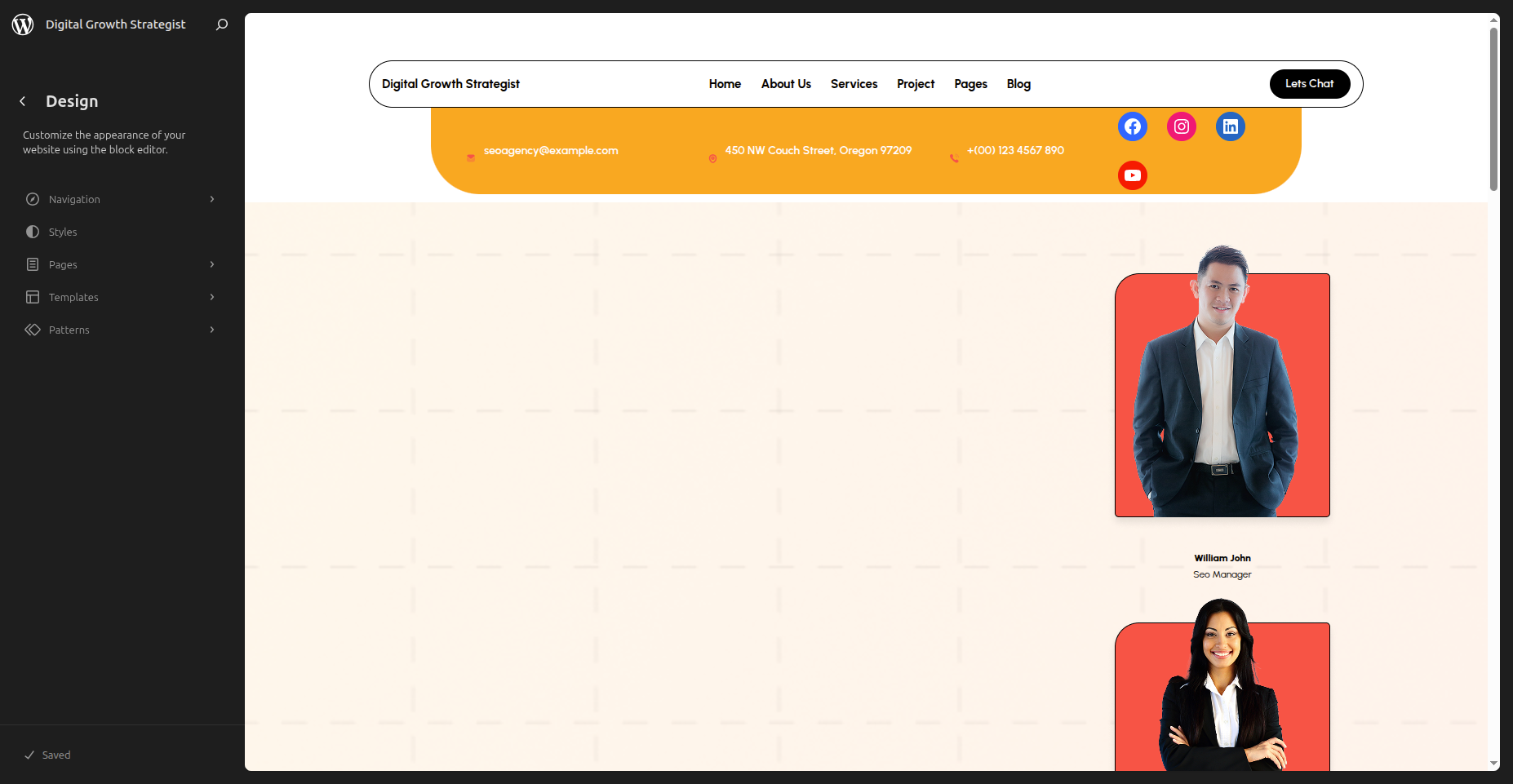Click the Saved checkmark icon
The height and width of the screenshot is (784, 1513).
point(29,755)
